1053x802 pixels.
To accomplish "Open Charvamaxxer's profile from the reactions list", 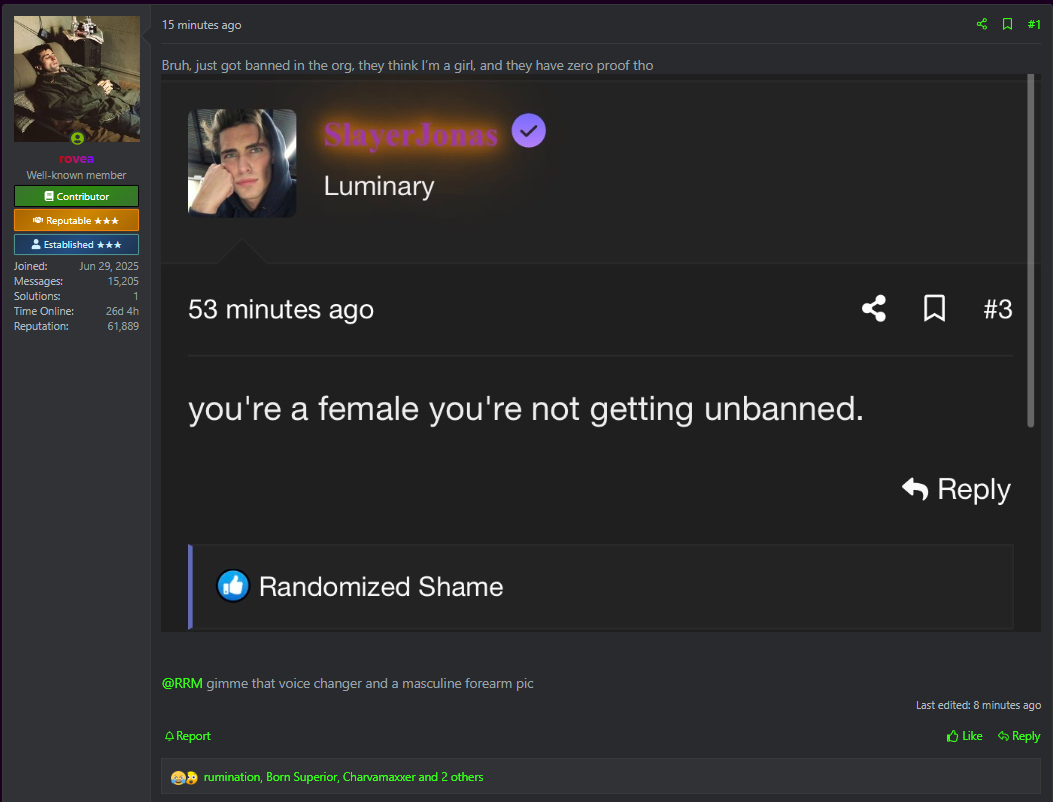I will pyautogui.click(x=379, y=777).
